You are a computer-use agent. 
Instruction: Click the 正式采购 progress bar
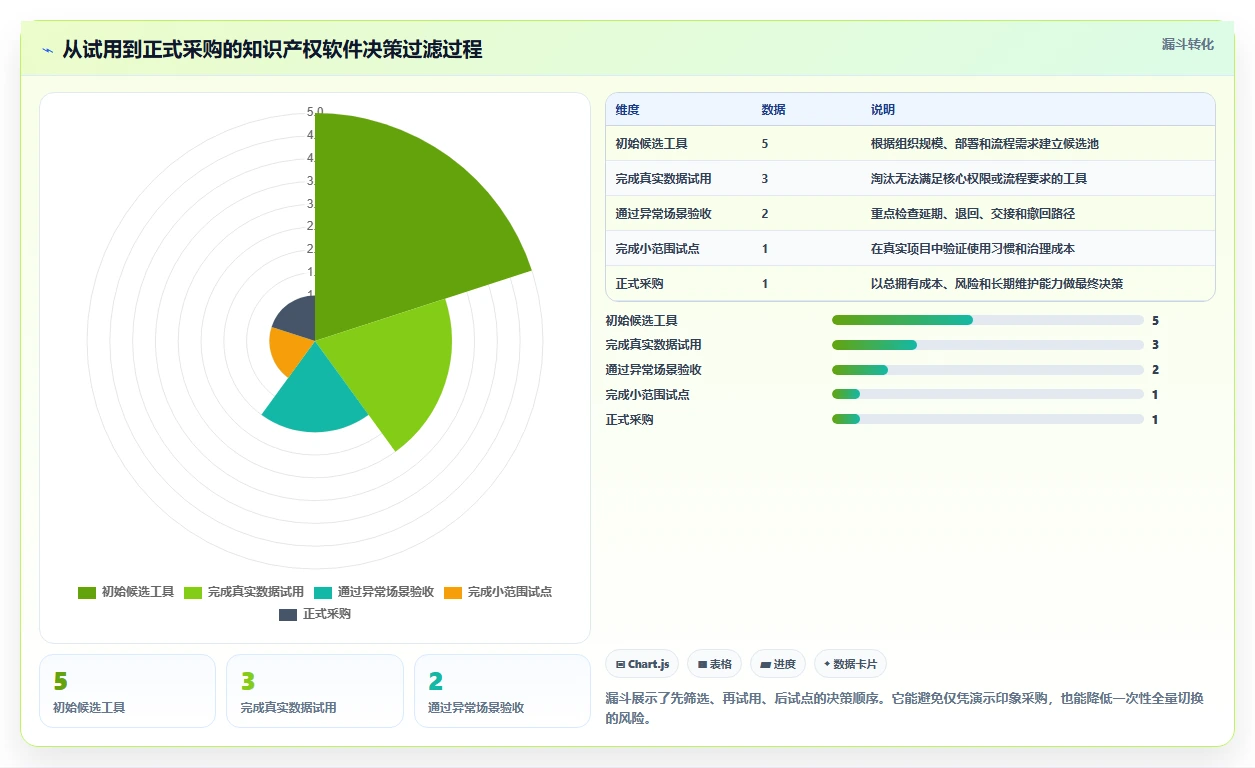988,419
